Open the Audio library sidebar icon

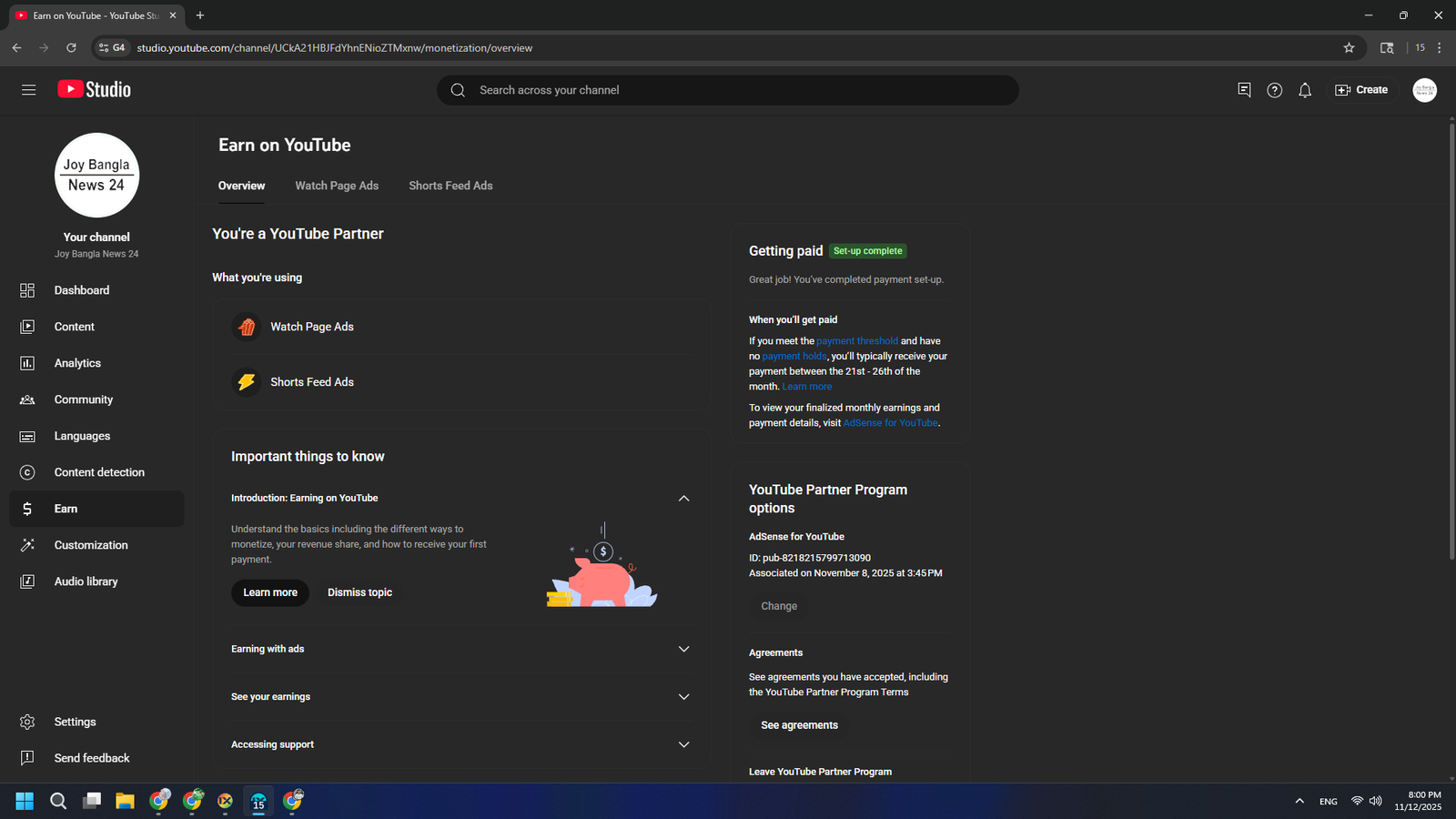click(x=27, y=581)
